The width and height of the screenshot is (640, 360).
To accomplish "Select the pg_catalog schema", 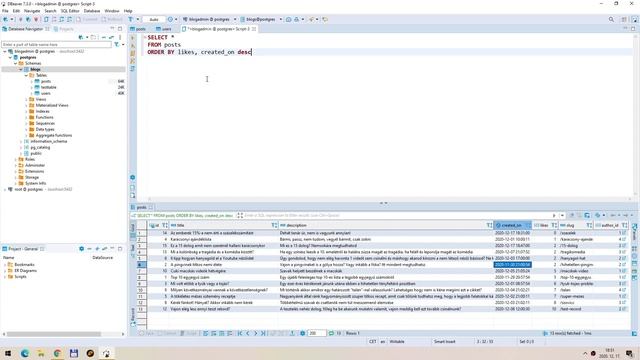I will 40,147.
